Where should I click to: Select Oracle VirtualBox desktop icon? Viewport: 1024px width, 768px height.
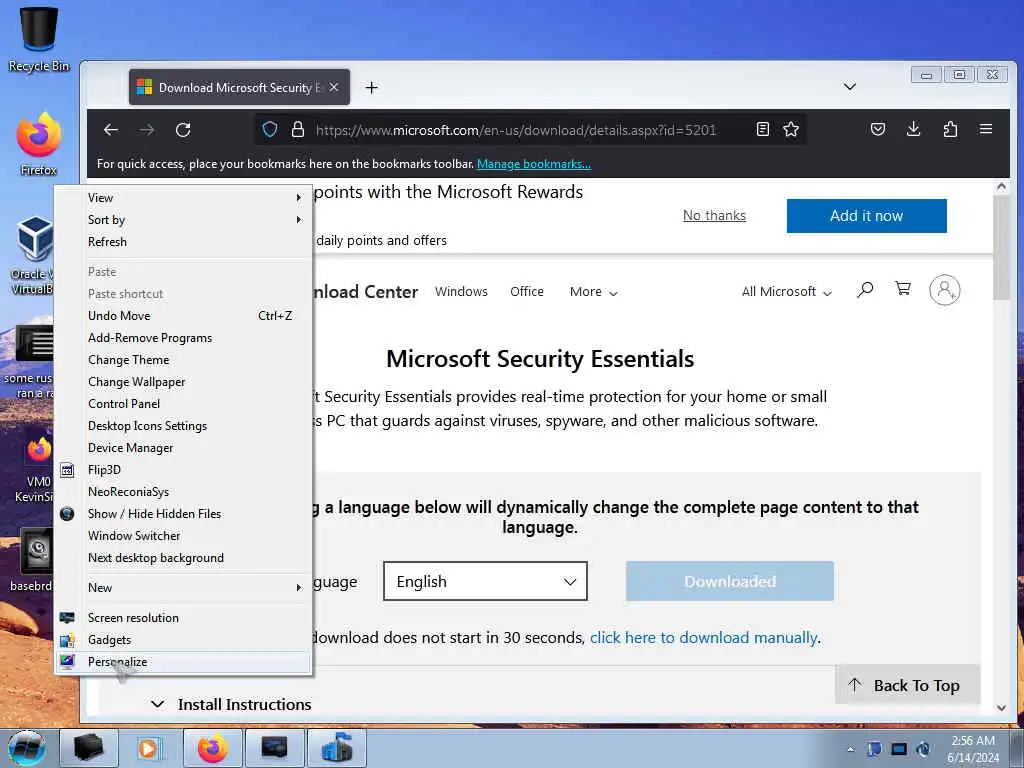[x=33, y=256]
